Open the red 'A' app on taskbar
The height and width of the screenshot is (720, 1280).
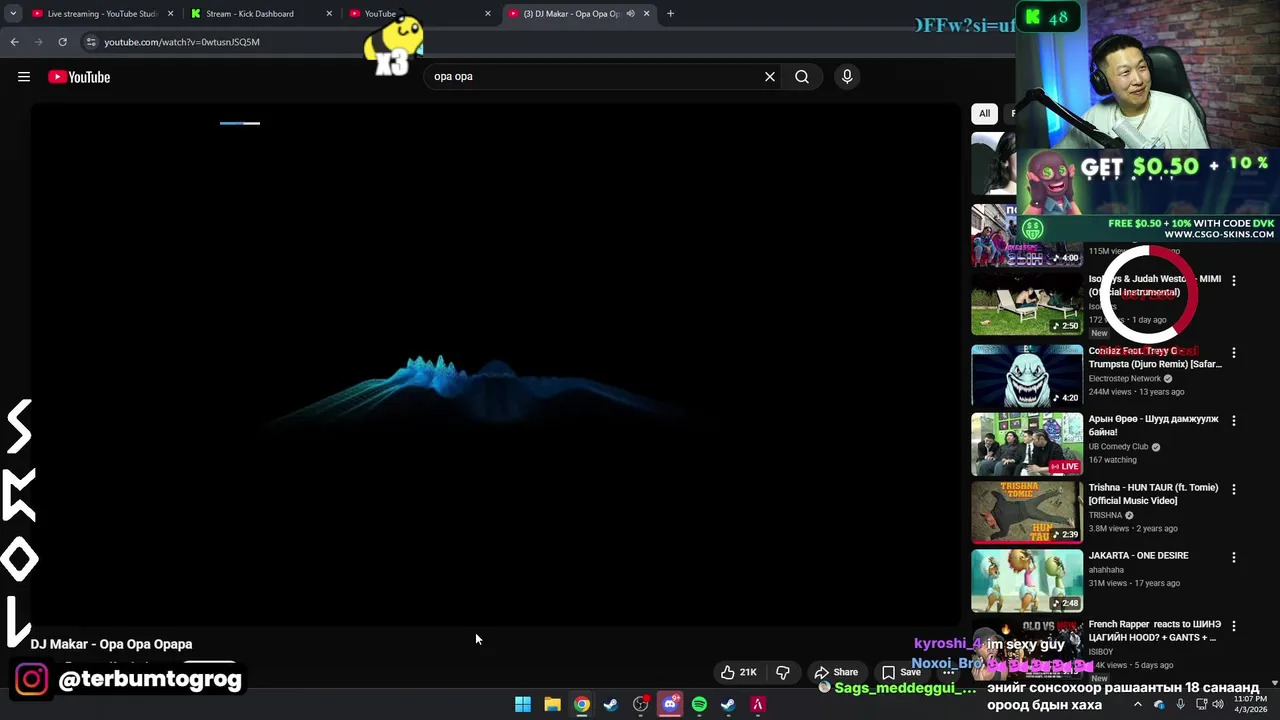758,704
